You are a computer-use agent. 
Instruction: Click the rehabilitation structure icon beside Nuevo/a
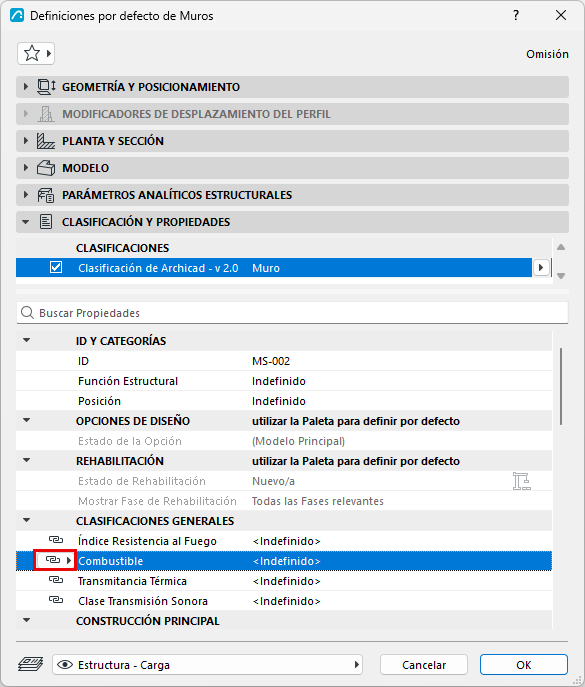(521, 481)
